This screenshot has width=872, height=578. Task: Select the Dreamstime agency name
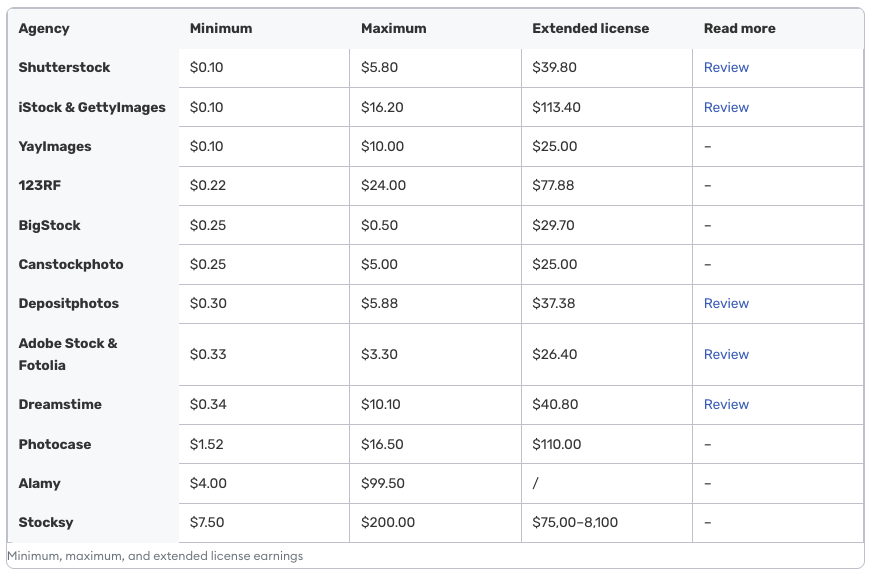[x=60, y=404]
